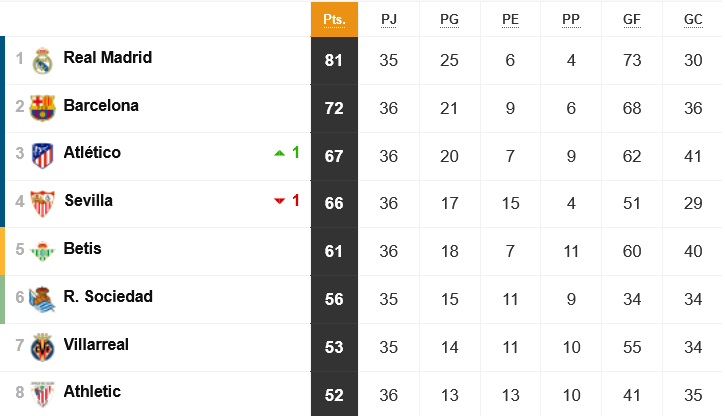Click the Athletic club crest

(42, 394)
